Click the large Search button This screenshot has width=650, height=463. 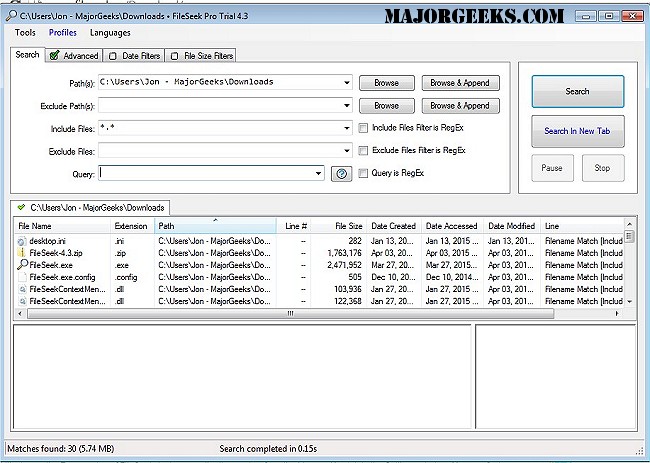pos(577,91)
